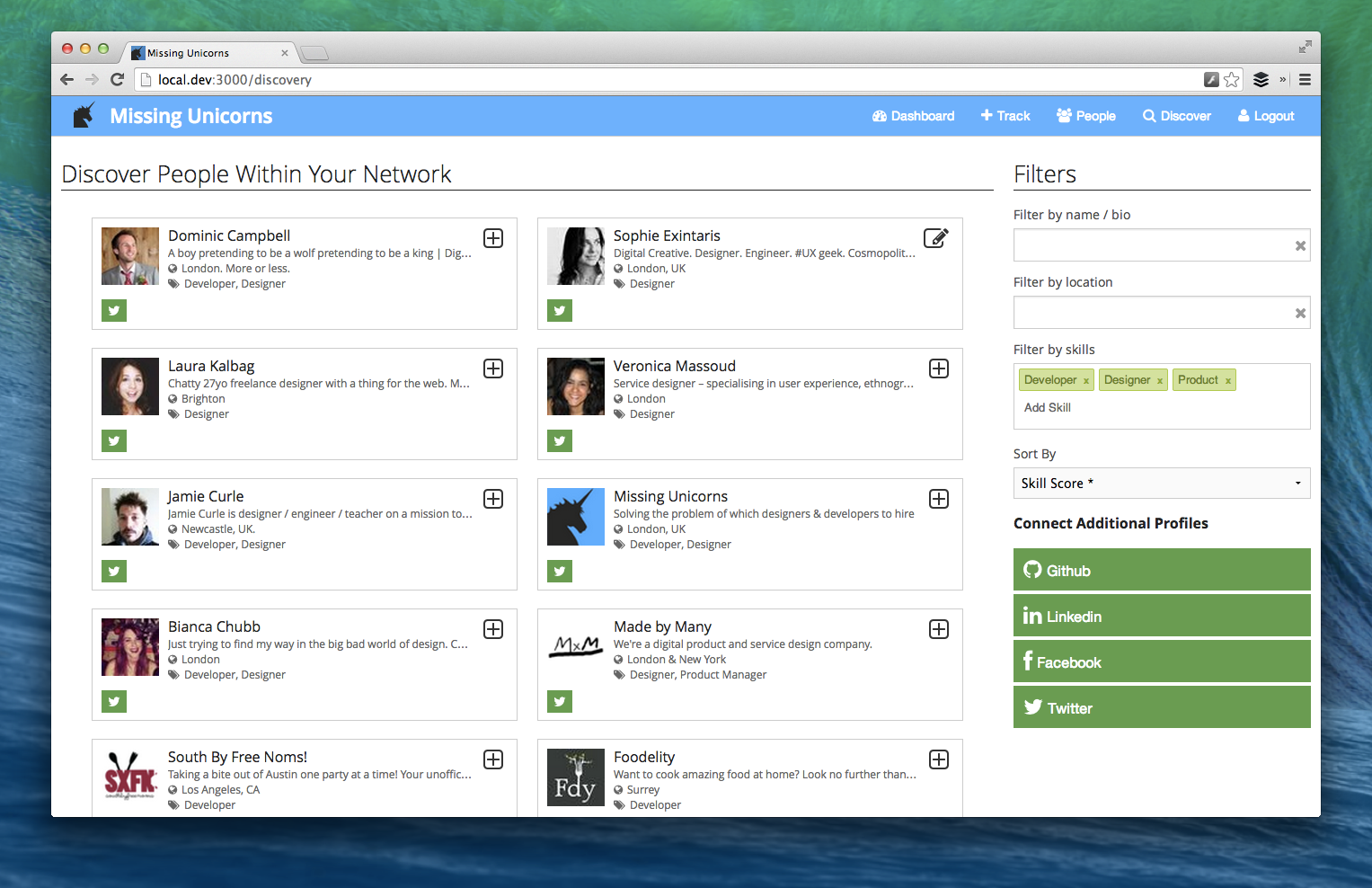Go back using the browser back arrow
The width and height of the screenshot is (1372, 888).
tap(67, 79)
